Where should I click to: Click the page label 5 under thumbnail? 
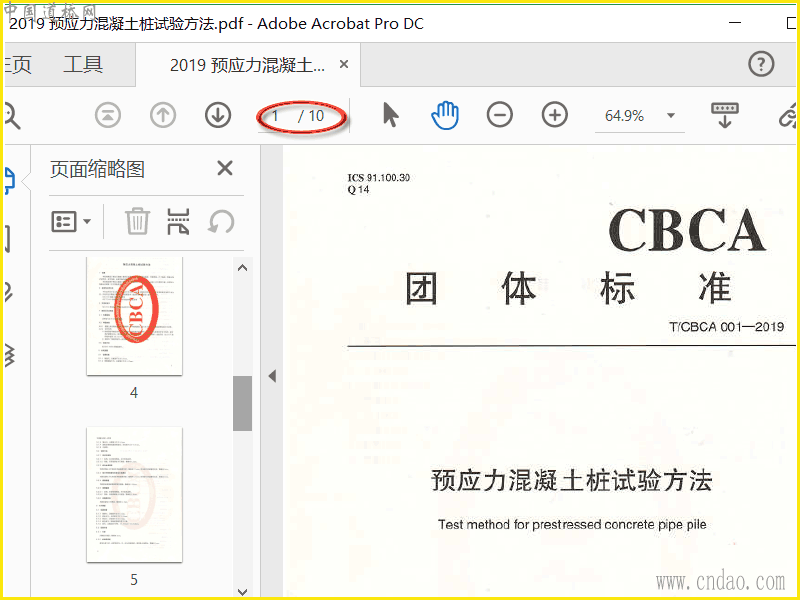click(x=134, y=580)
